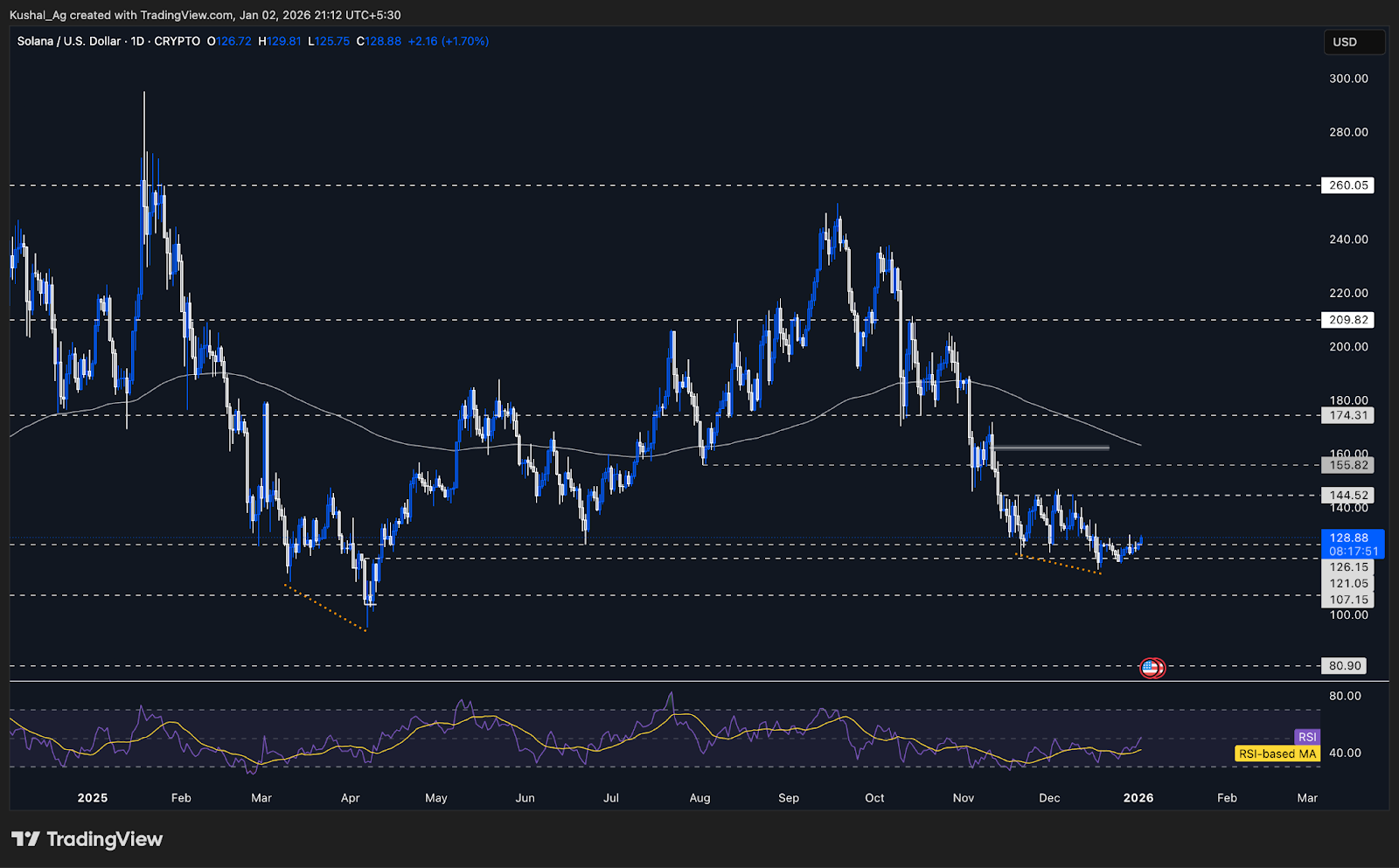Select the 209.82 horizontal line price tag
This screenshot has height=868, width=1399.
pyautogui.click(x=1347, y=320)
